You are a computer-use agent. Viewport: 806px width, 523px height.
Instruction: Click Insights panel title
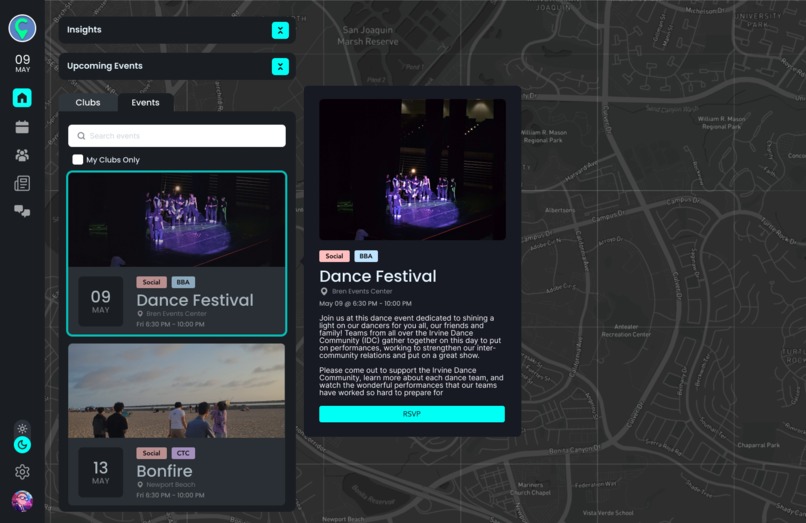tap(84, 30)
